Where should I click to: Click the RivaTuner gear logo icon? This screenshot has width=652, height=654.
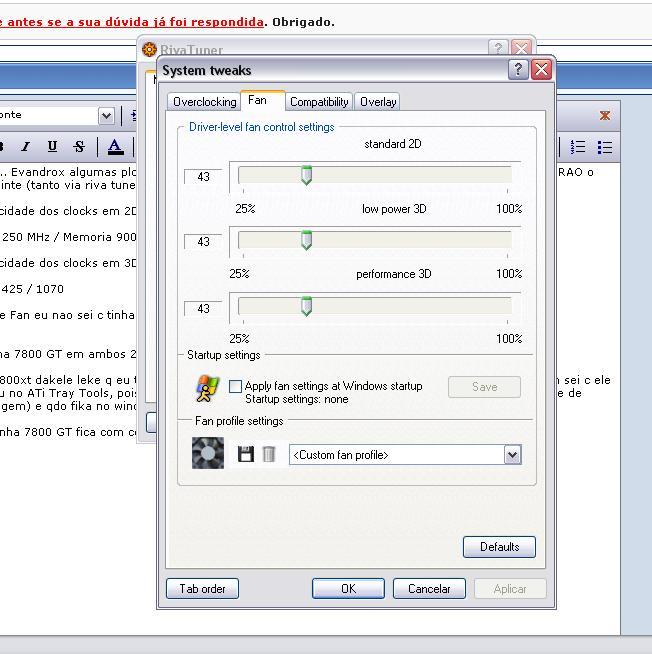[x=149, y=49]
